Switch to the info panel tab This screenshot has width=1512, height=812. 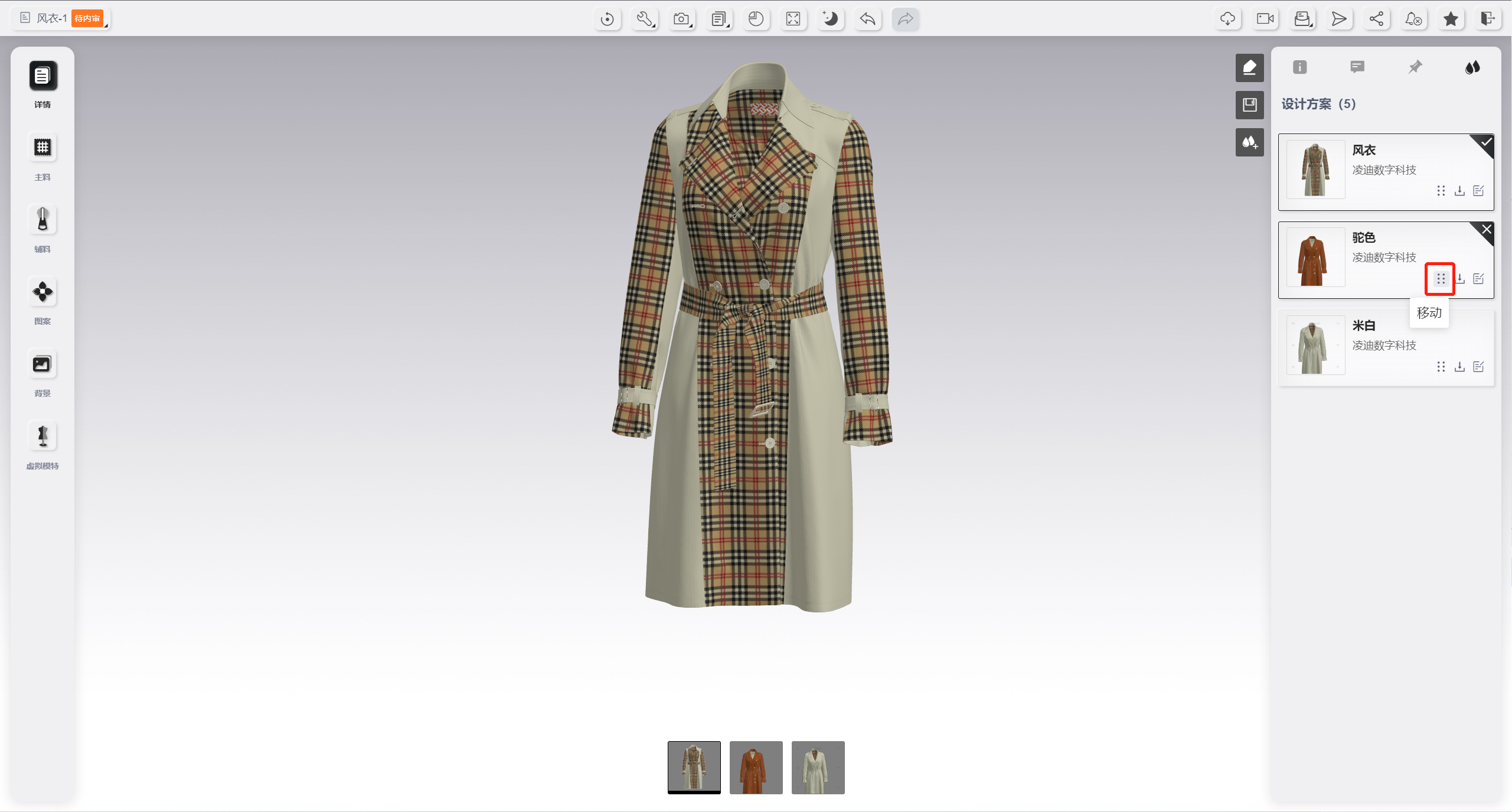tap(1299, 67)
